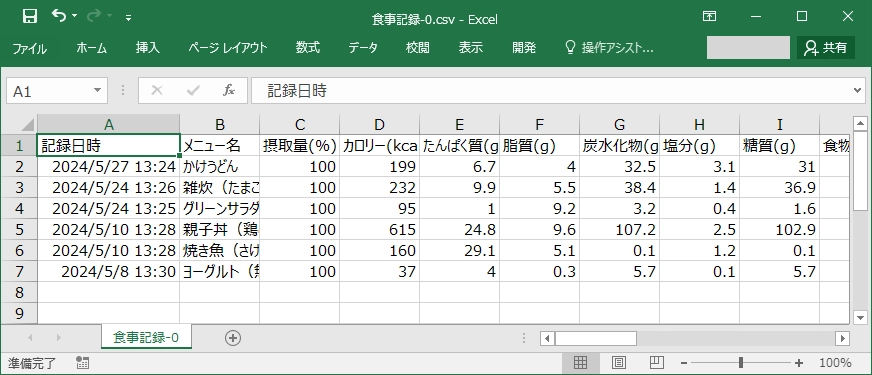Click the 100% zoom level
This screenshot has height=375, width=872.
click(835, 363)
